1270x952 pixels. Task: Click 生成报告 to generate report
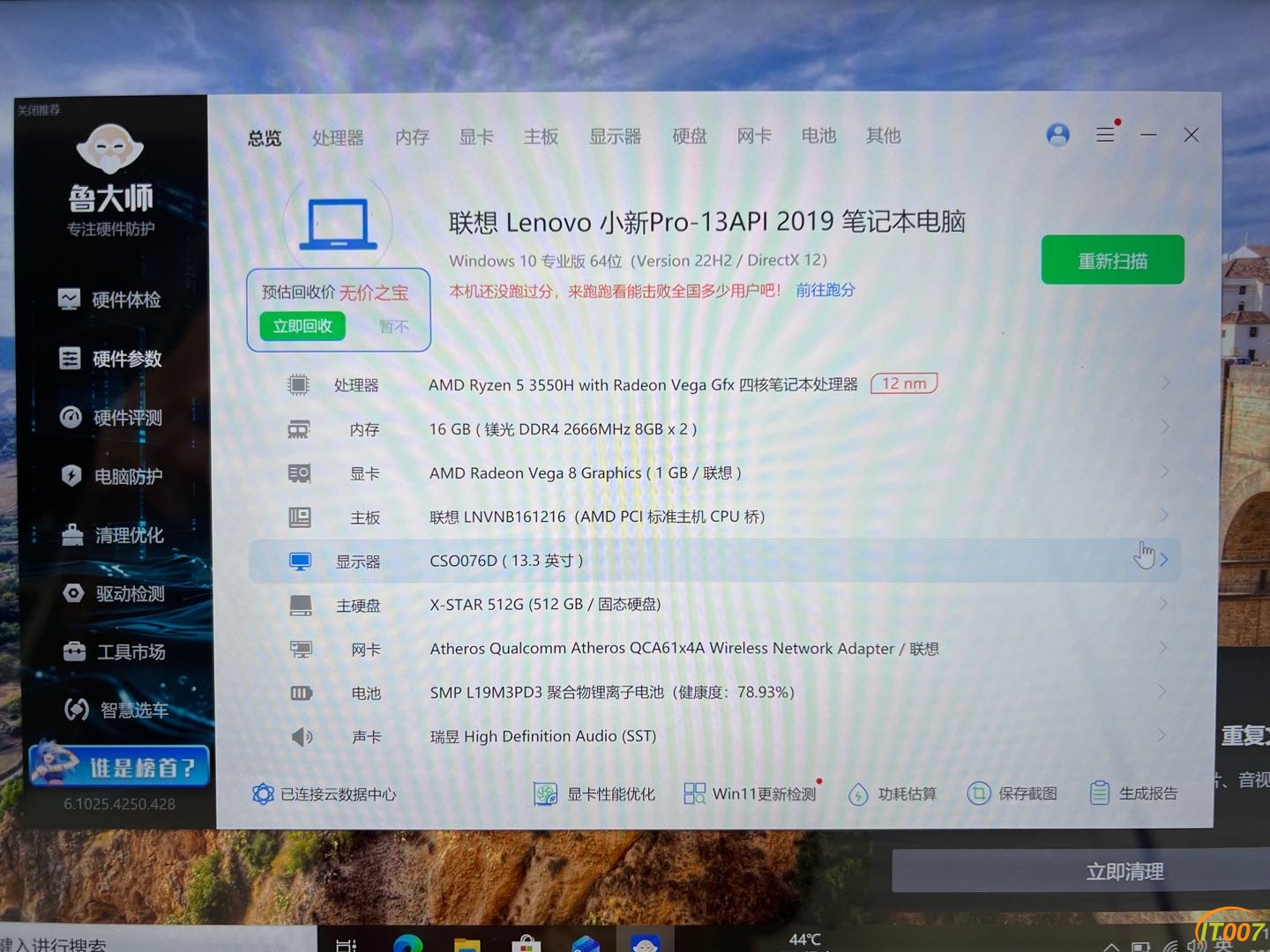point(1133,793)
